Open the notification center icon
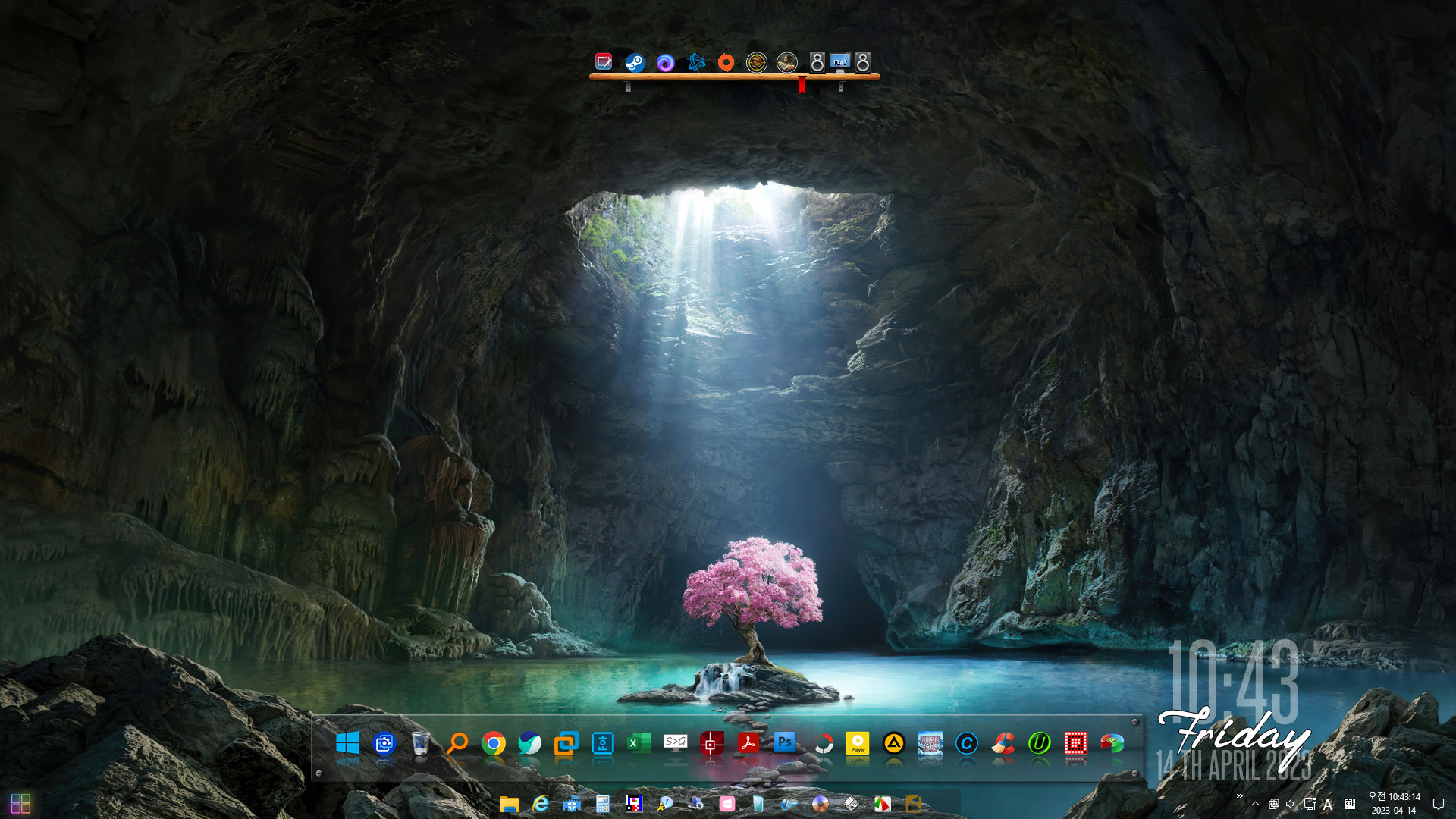The image size is (1456, 819). (x=1439, y=805)
